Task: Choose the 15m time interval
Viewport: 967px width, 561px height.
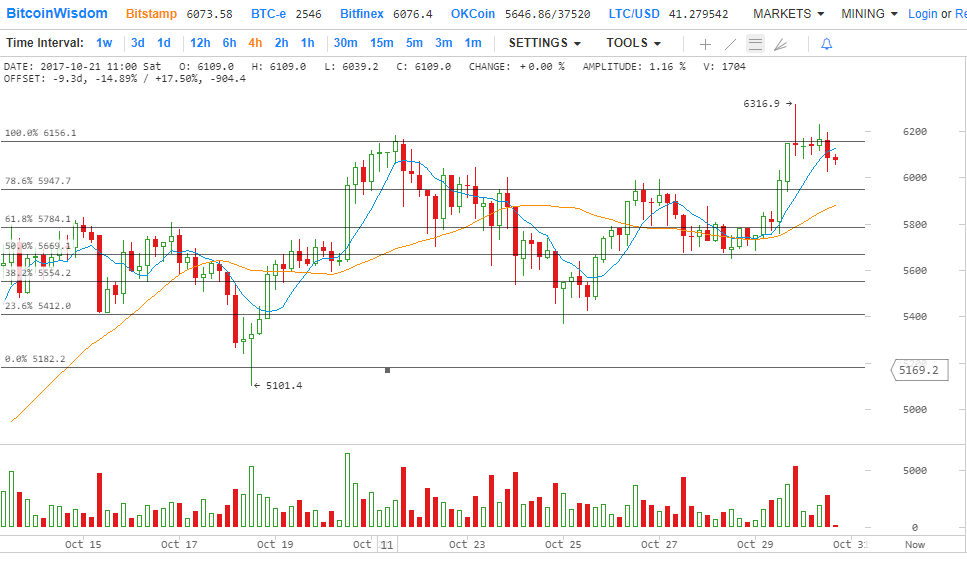Action: 381,43
